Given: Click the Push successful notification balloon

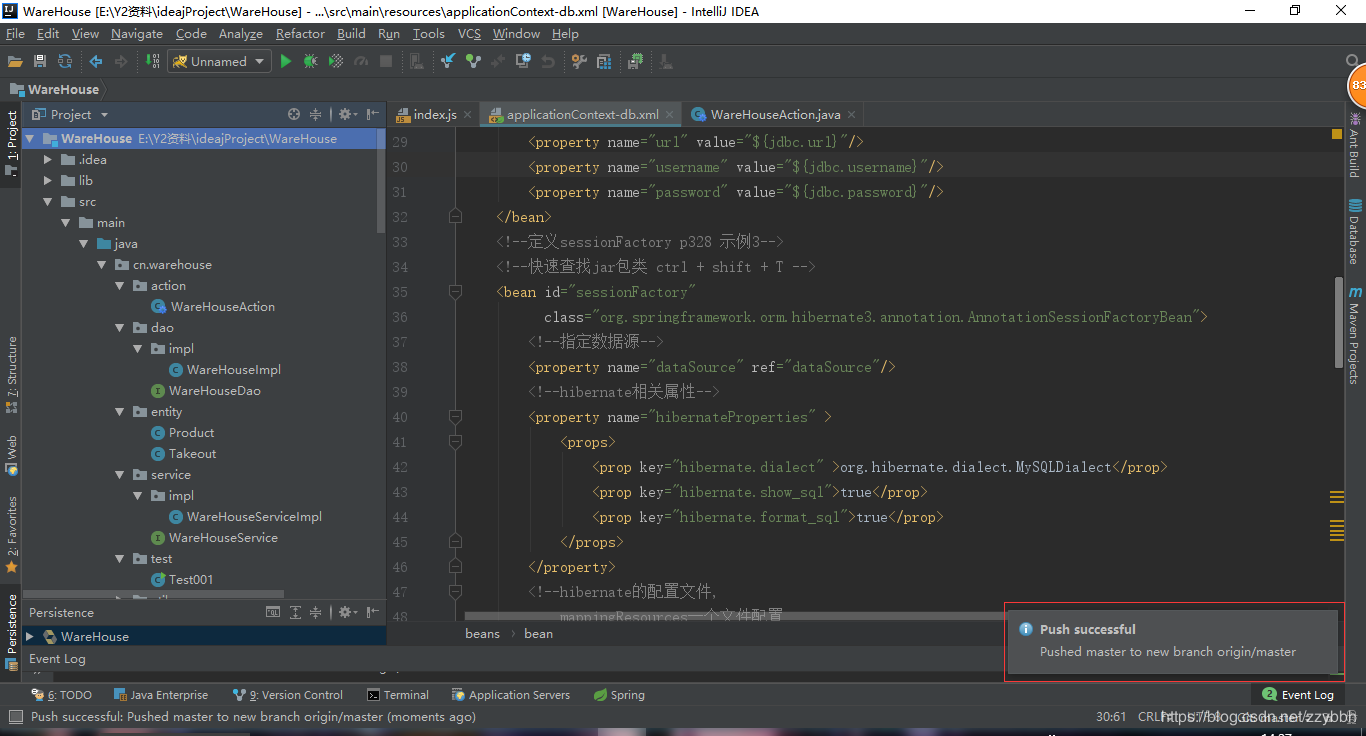Looking at the screenshot, I should 1172,641.
